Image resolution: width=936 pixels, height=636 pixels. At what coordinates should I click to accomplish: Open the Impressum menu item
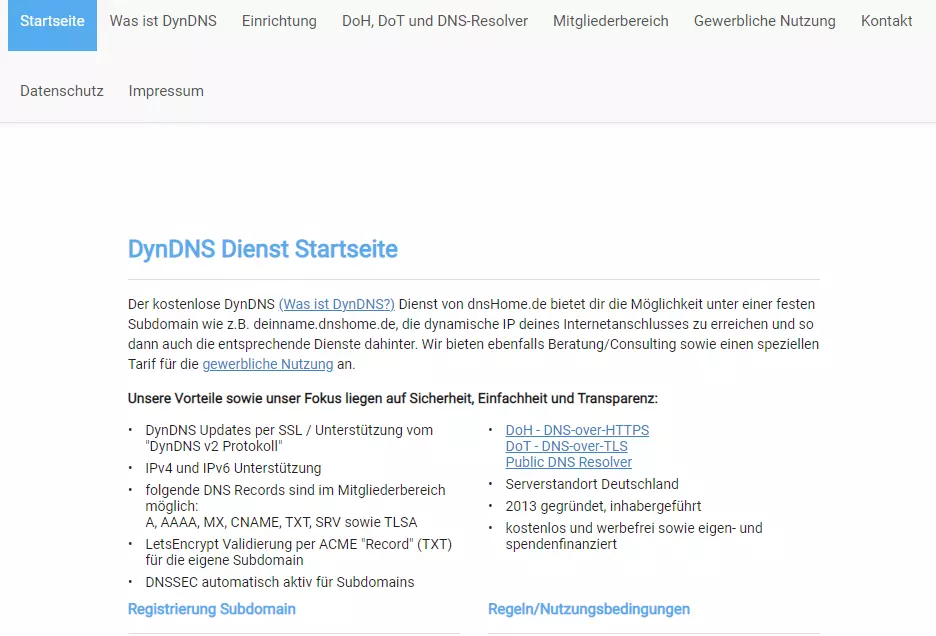166,91
